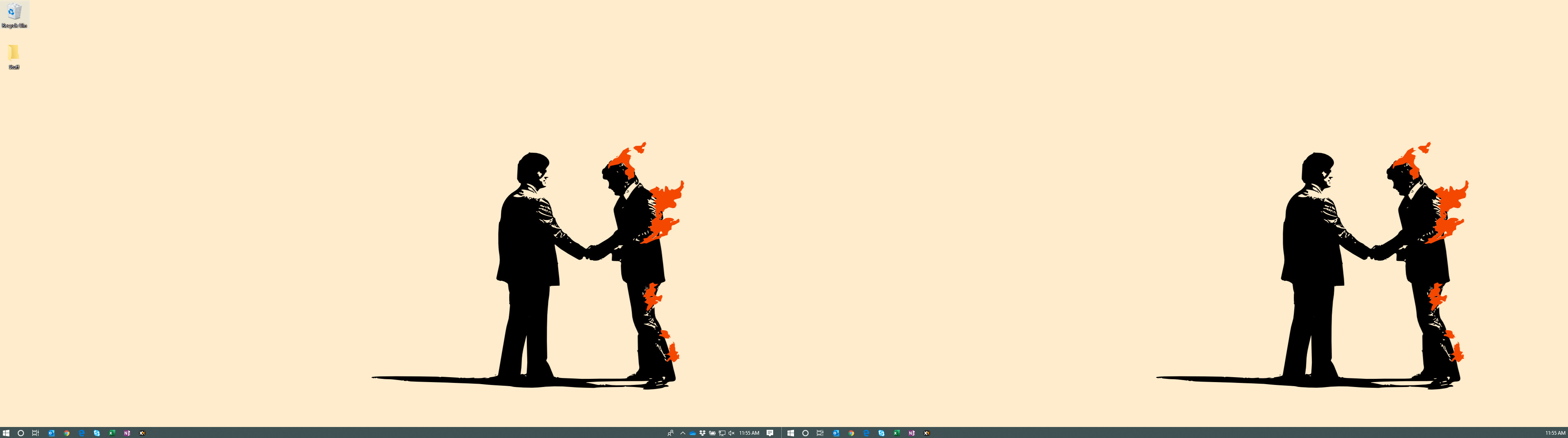Launch OneNote from the primary taskbar
This screenshot has height=438, width=1568.
point(127,433)
